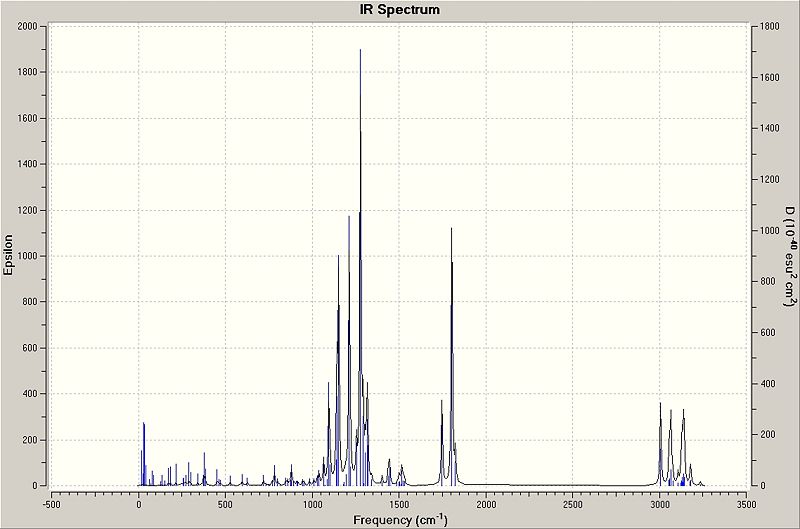This screenshot has width=800, height=529.
Task: Click the 2000 tick on frequency axis
Action: [486, 505]
